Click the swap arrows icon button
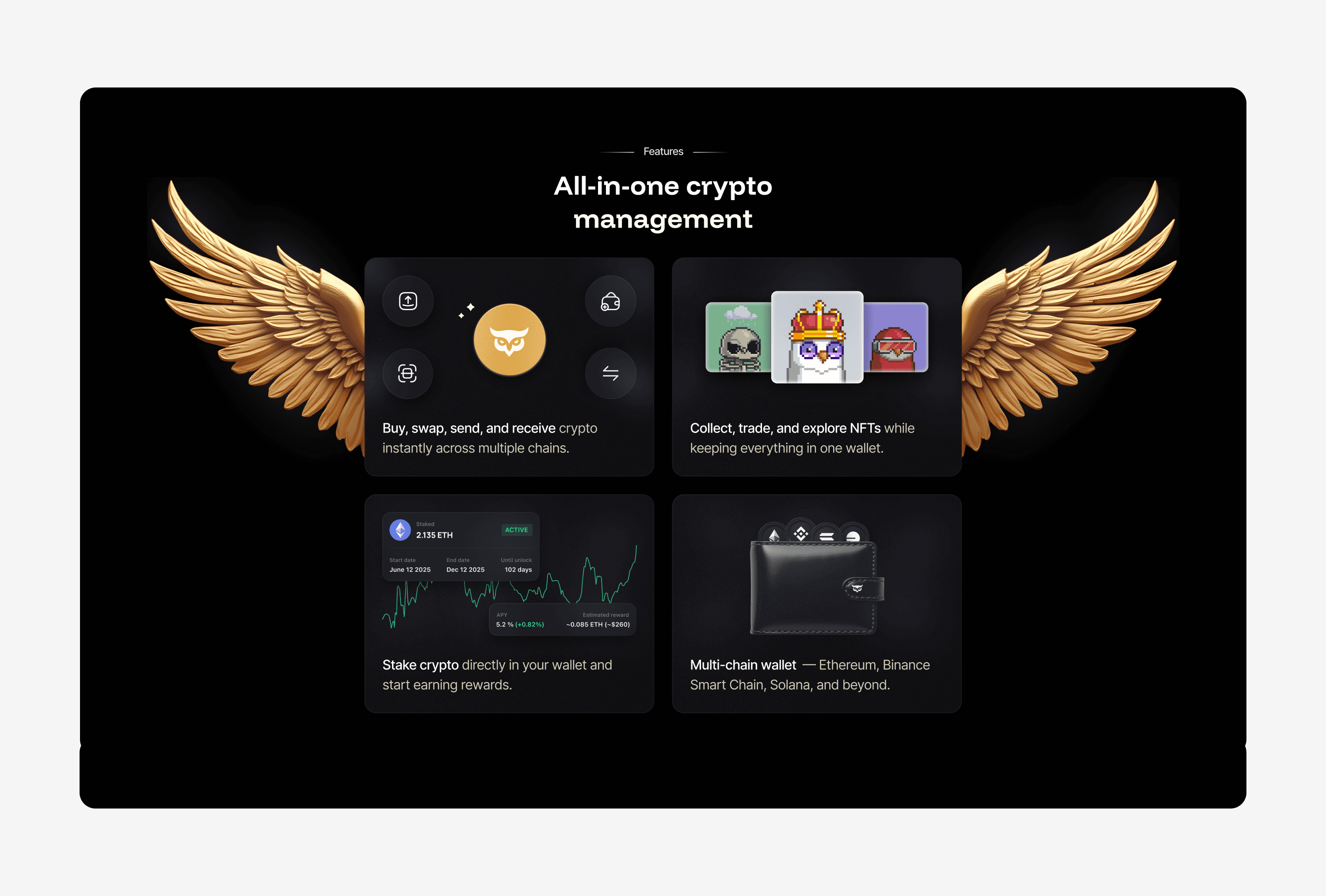Viewport: 1326px width, 896px height. pos(610,374)
